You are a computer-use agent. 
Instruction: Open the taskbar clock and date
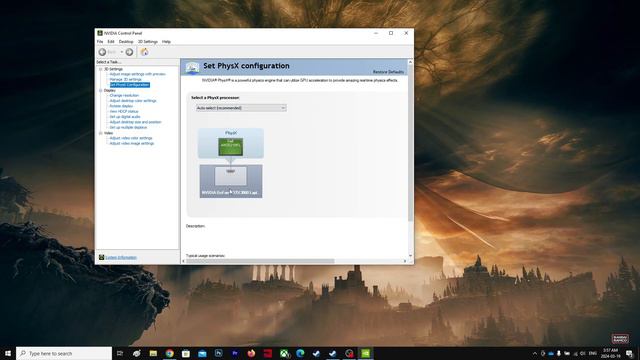(x=610, y=353)
